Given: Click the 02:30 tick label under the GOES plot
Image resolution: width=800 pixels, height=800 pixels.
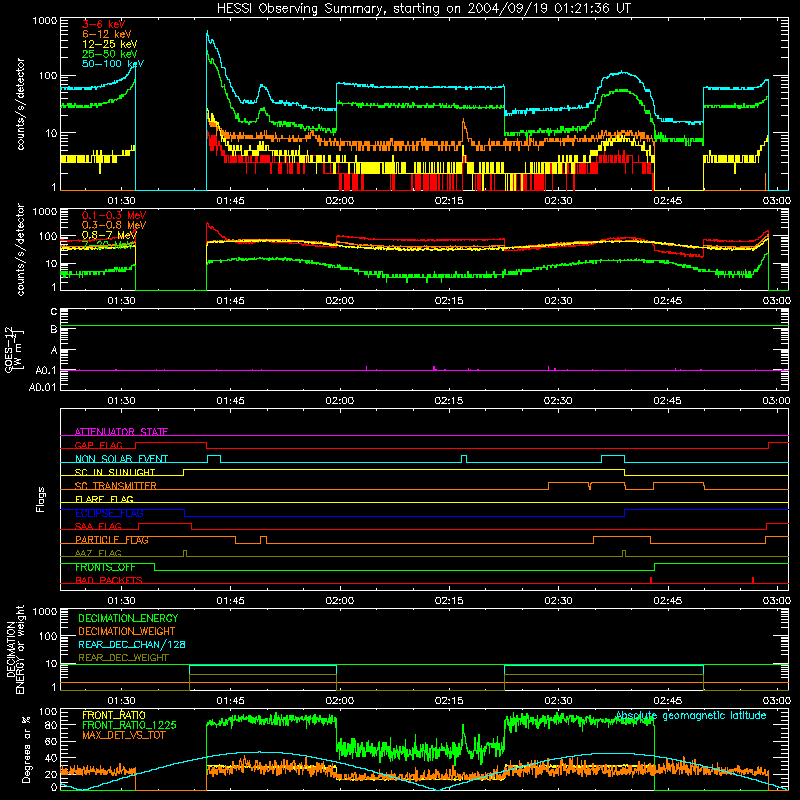Looking at the screenshot, I should tap(558, 401).
